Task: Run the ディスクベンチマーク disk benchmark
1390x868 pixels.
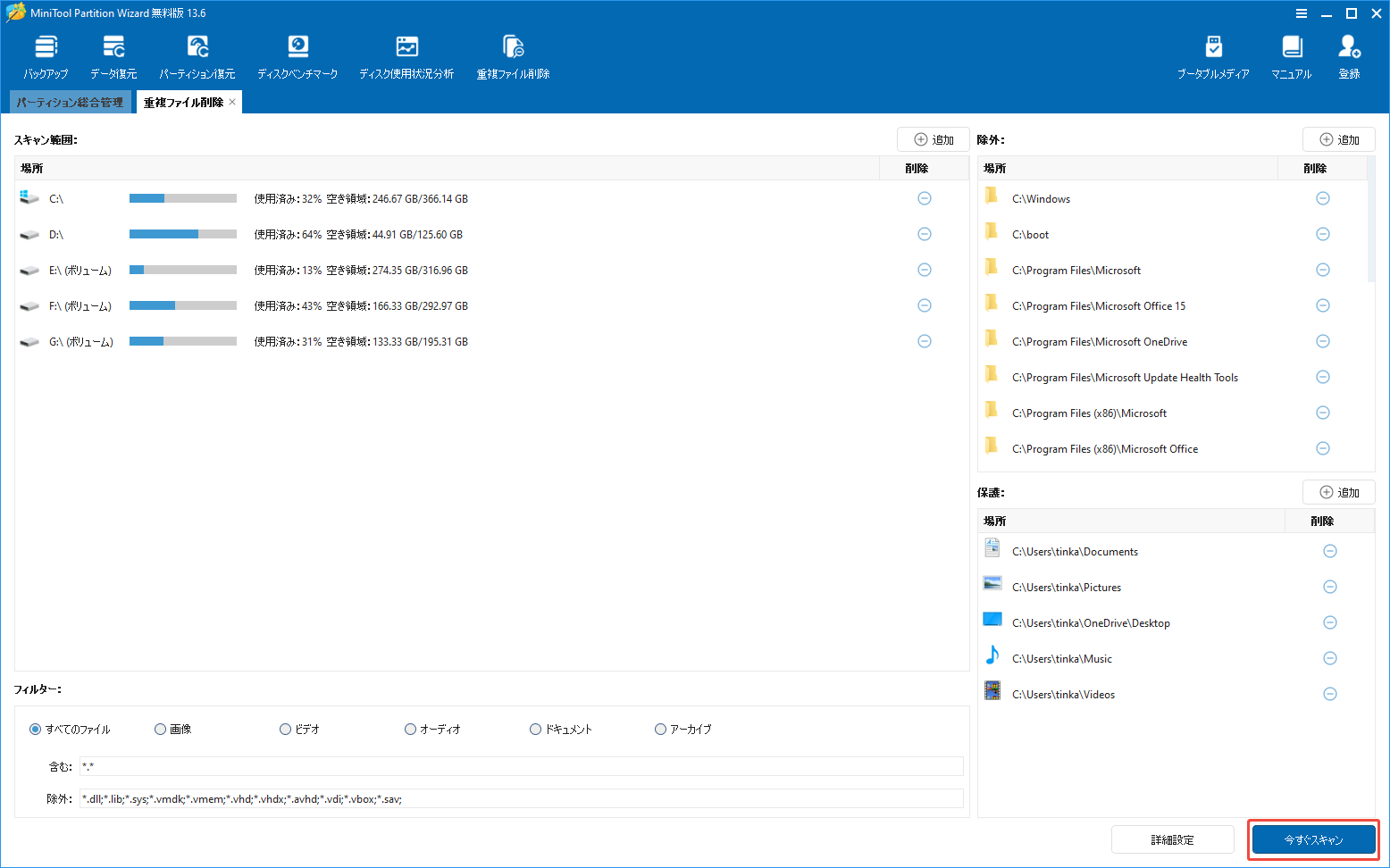Action: (x=297, y=54)
